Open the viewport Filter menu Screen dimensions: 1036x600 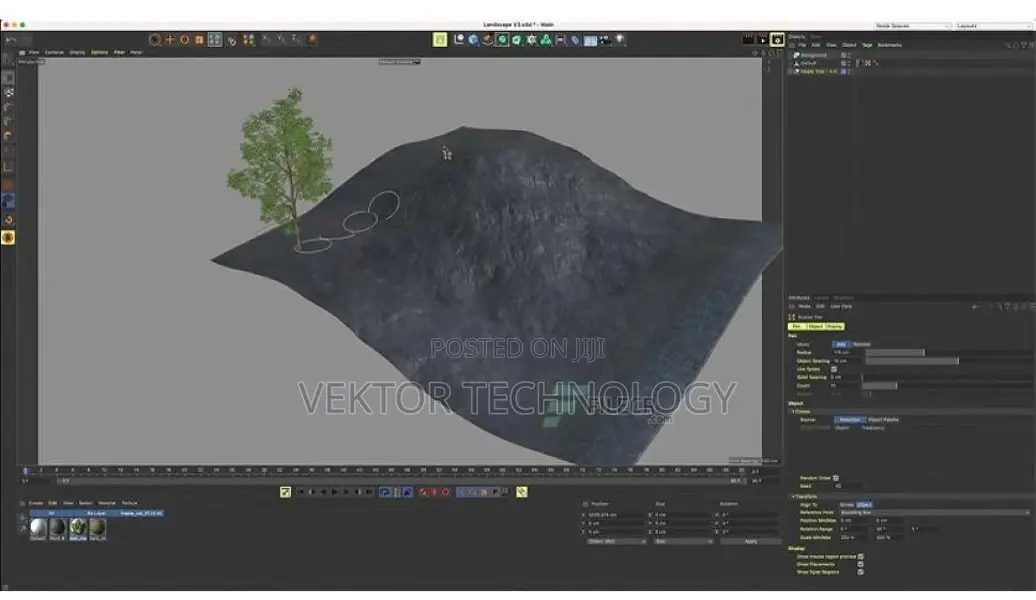click(x=119, y=52)
